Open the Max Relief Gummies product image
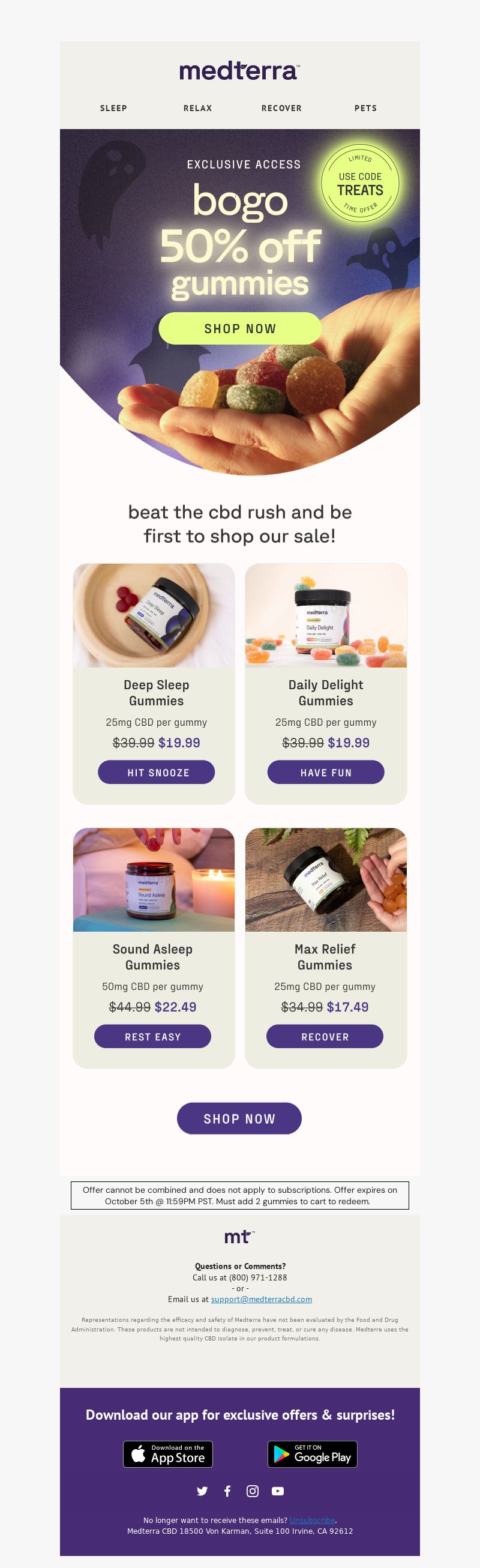The image size is (480, 1568). tap(326, 879)
